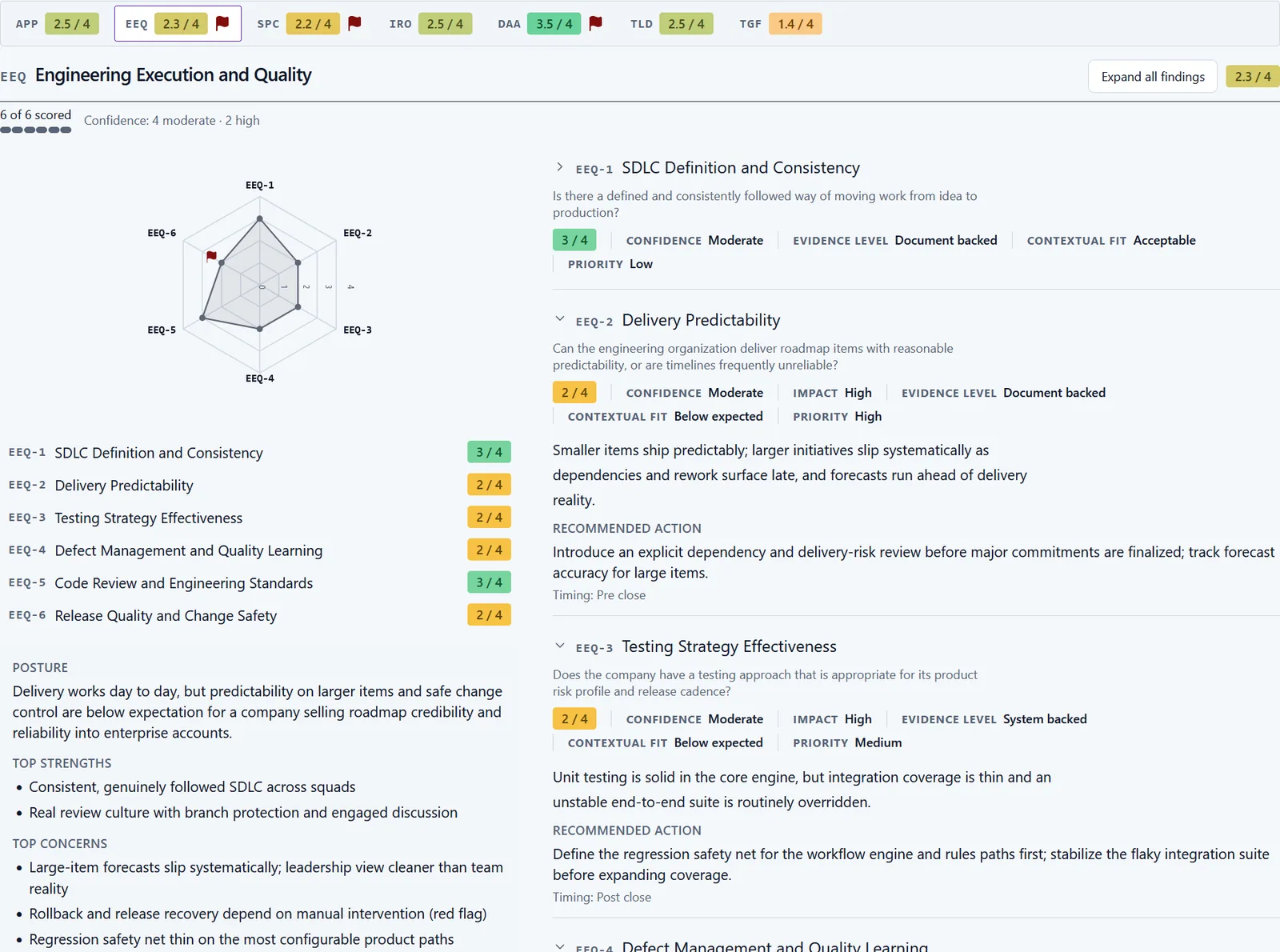Select the EEQ-4 Defect Management and Quality Learning row
The image size is (1280, 952).
[259, 550]
